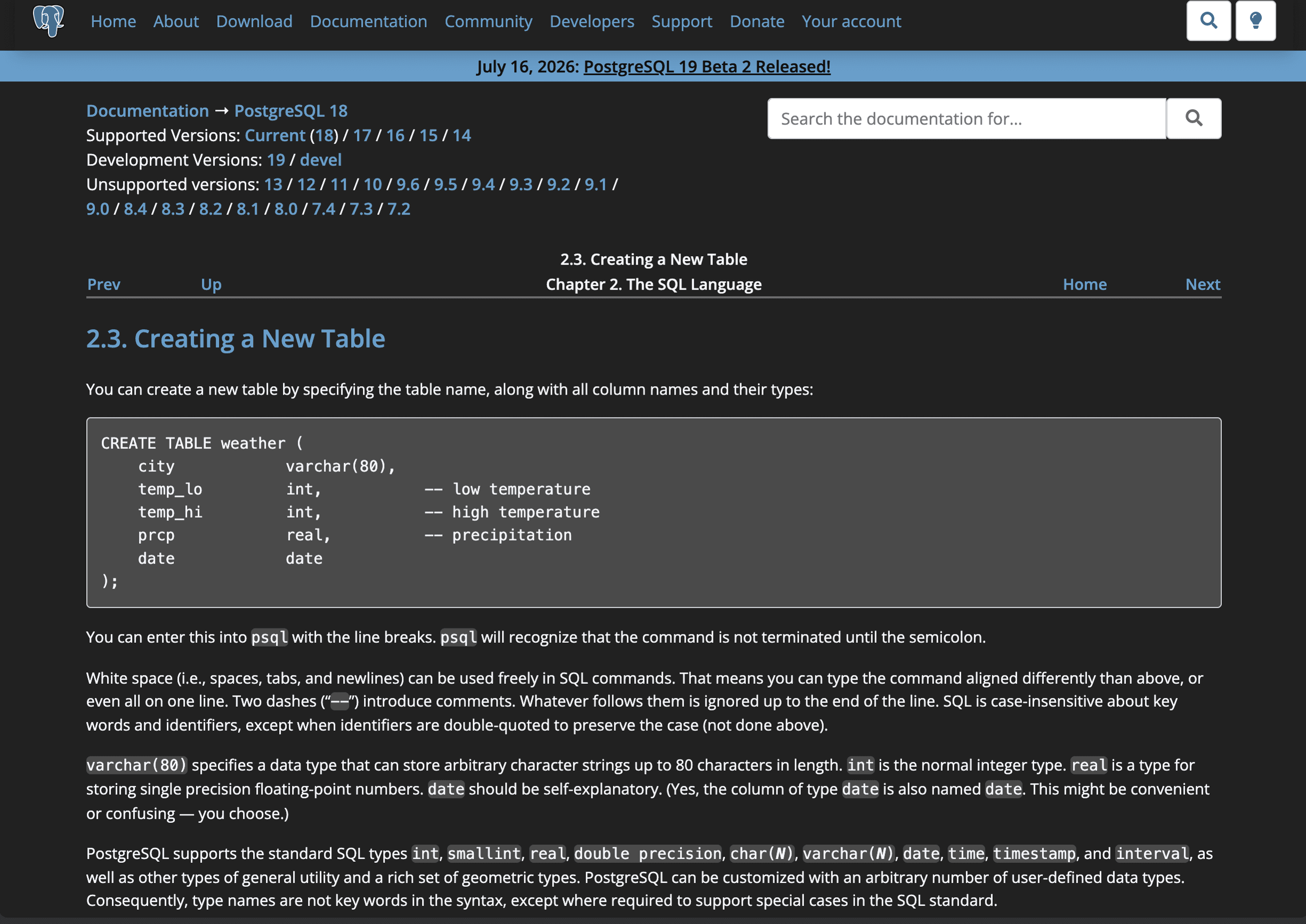The image size is (1306, 924).
Task: Switch to version 14 docs
Action: point(462,135)
